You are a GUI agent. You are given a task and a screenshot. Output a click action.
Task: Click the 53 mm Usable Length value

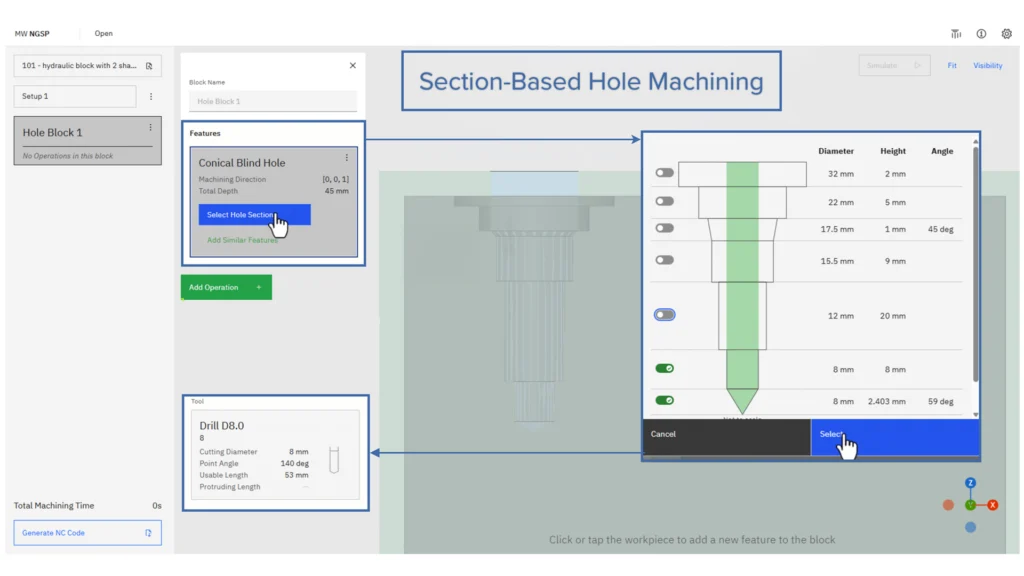[296, 475]
